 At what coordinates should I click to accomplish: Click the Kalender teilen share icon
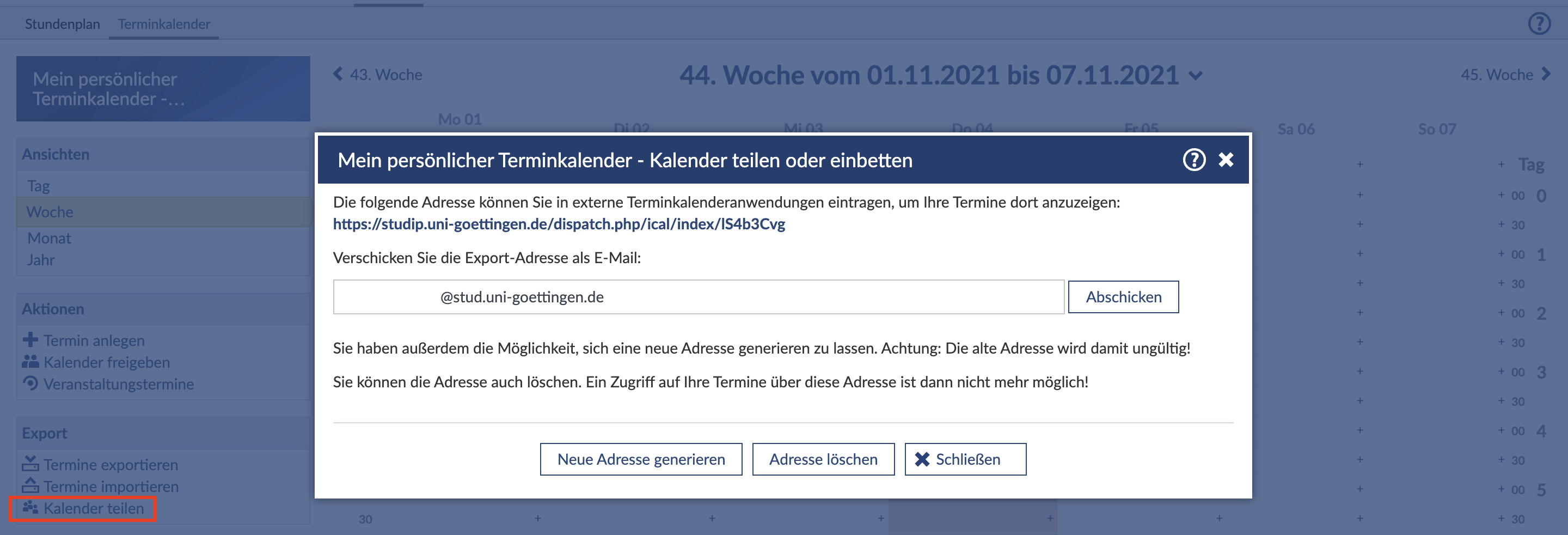click(x=30, y=508)
